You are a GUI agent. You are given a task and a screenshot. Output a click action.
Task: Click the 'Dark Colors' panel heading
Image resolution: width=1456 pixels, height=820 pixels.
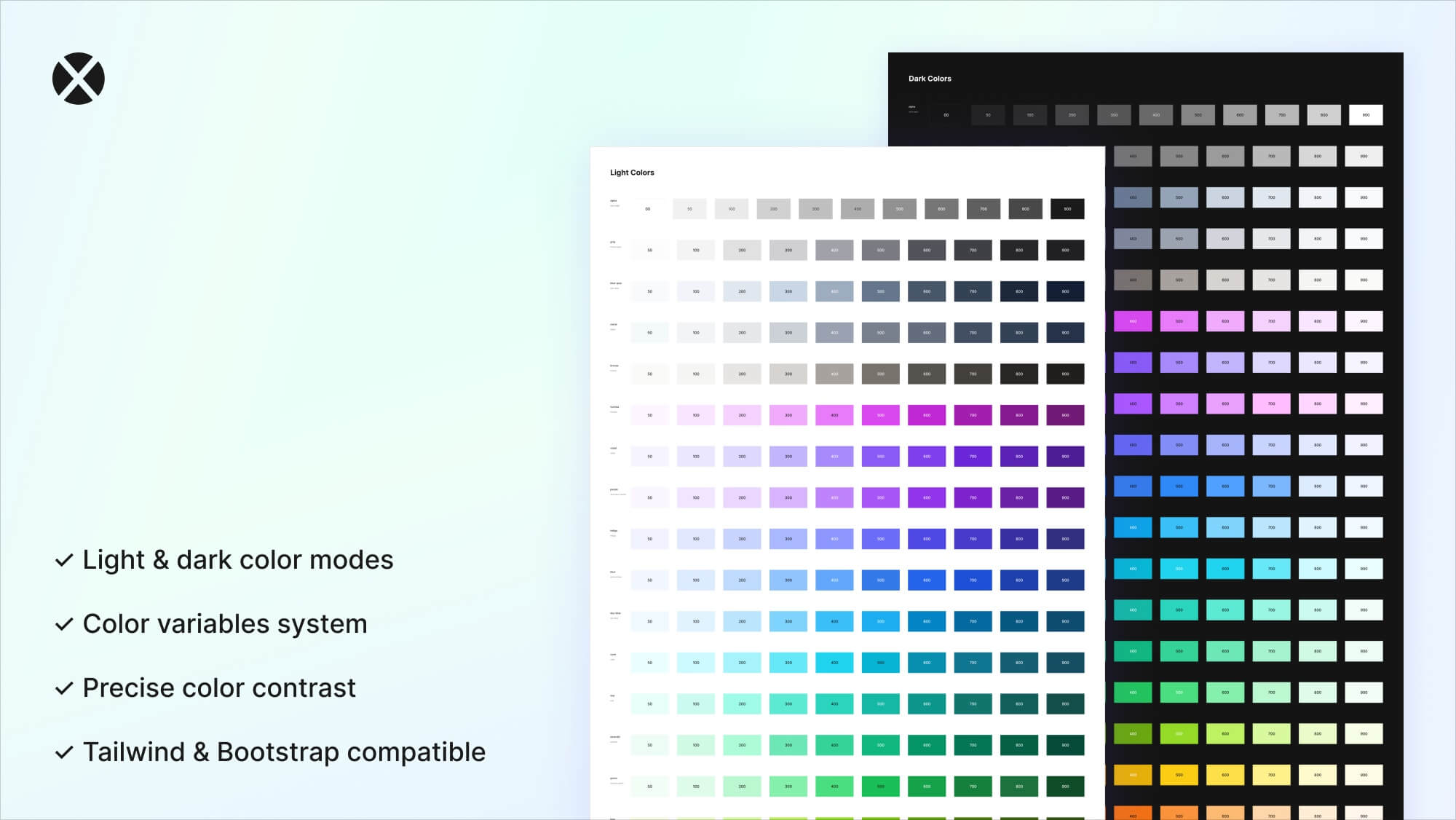[930, 79]
